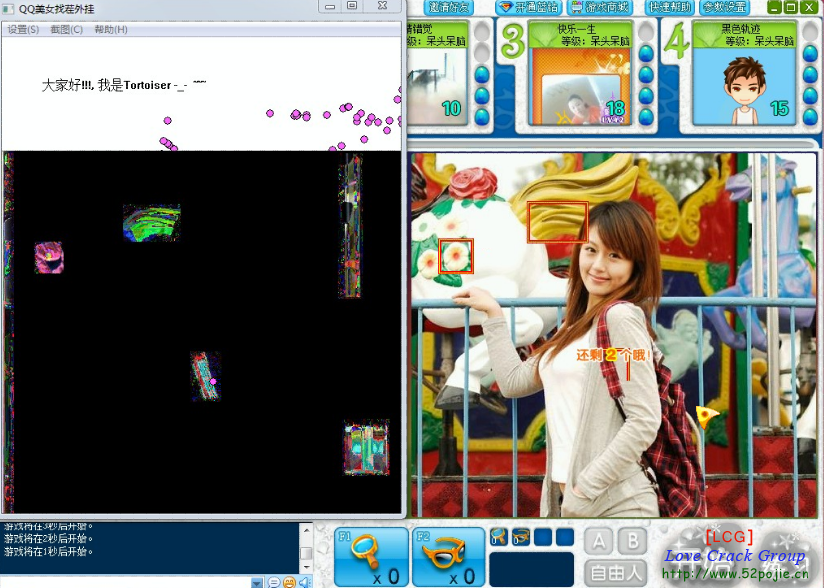Click green swirl difference patch in black panel
Viewport: 824px width, 588px height.
152,223
